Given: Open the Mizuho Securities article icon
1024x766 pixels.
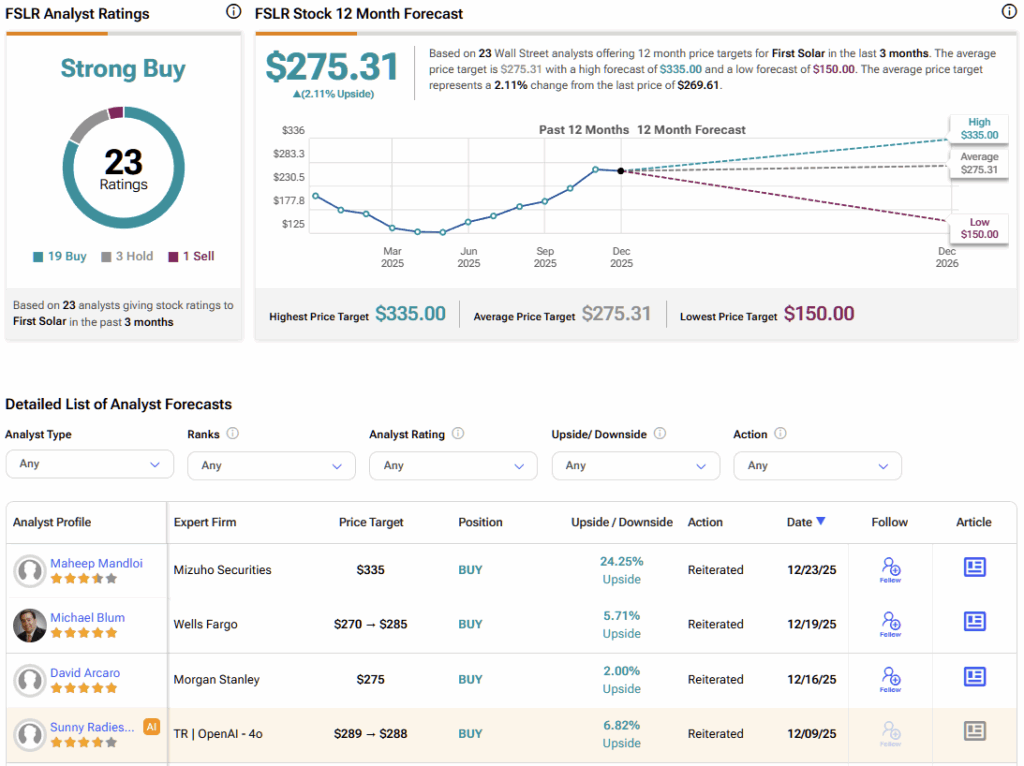Looking at the screenshot, I should (974, 567).
